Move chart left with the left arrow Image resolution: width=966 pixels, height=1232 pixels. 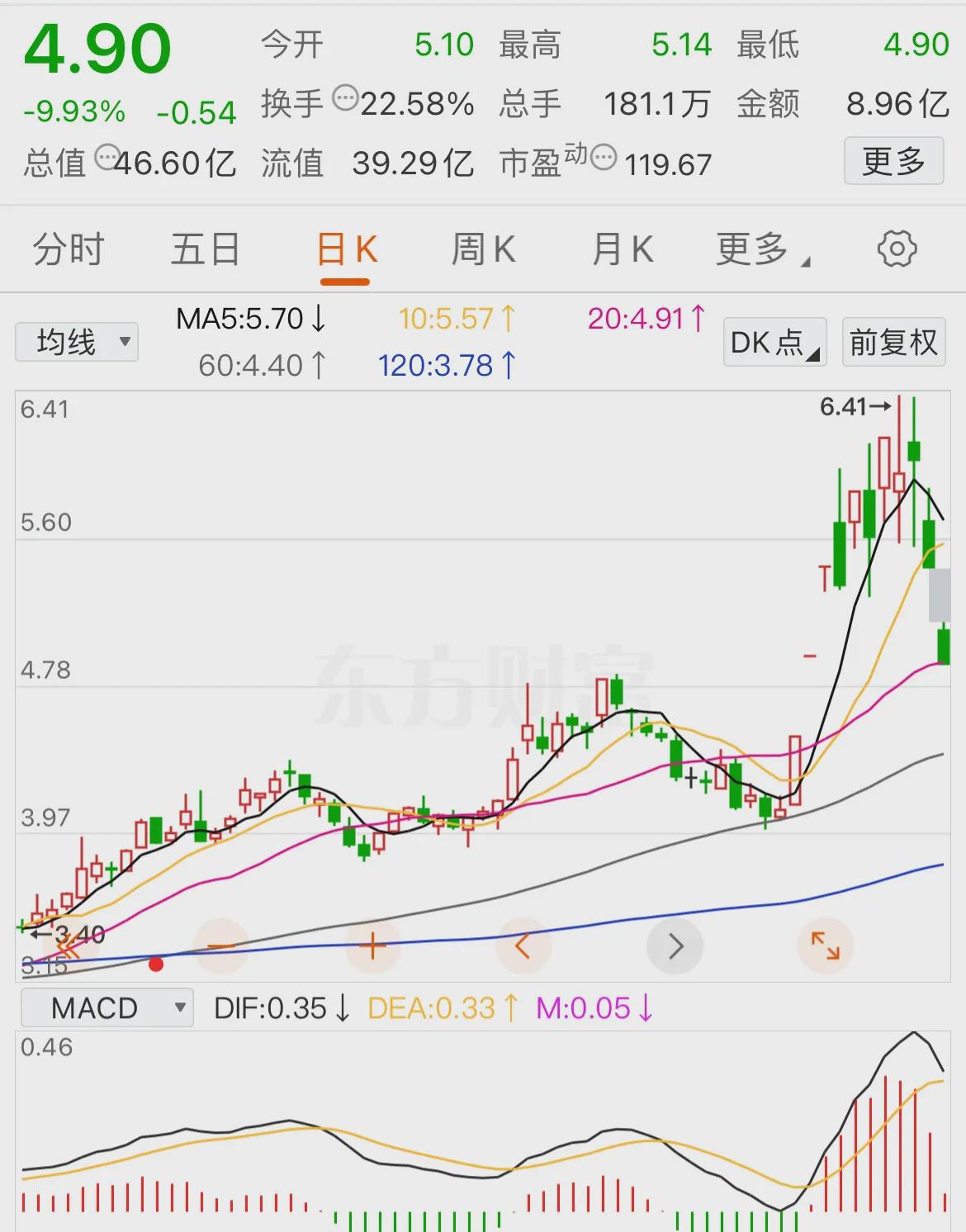[x=523, y=945]
